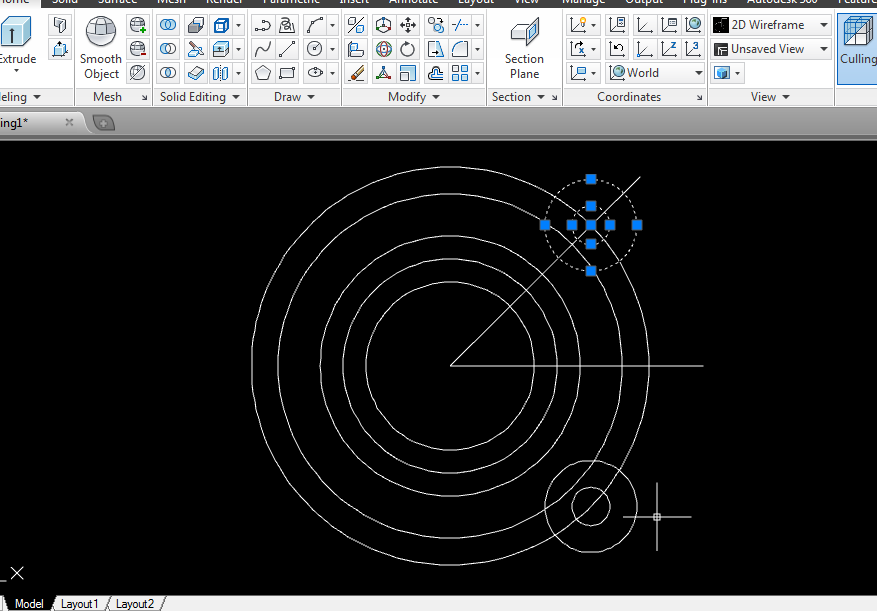877x611 pixels.
Task: Open the Mesh panel dialog launcher arrow
Action: (x=144, y=97)
